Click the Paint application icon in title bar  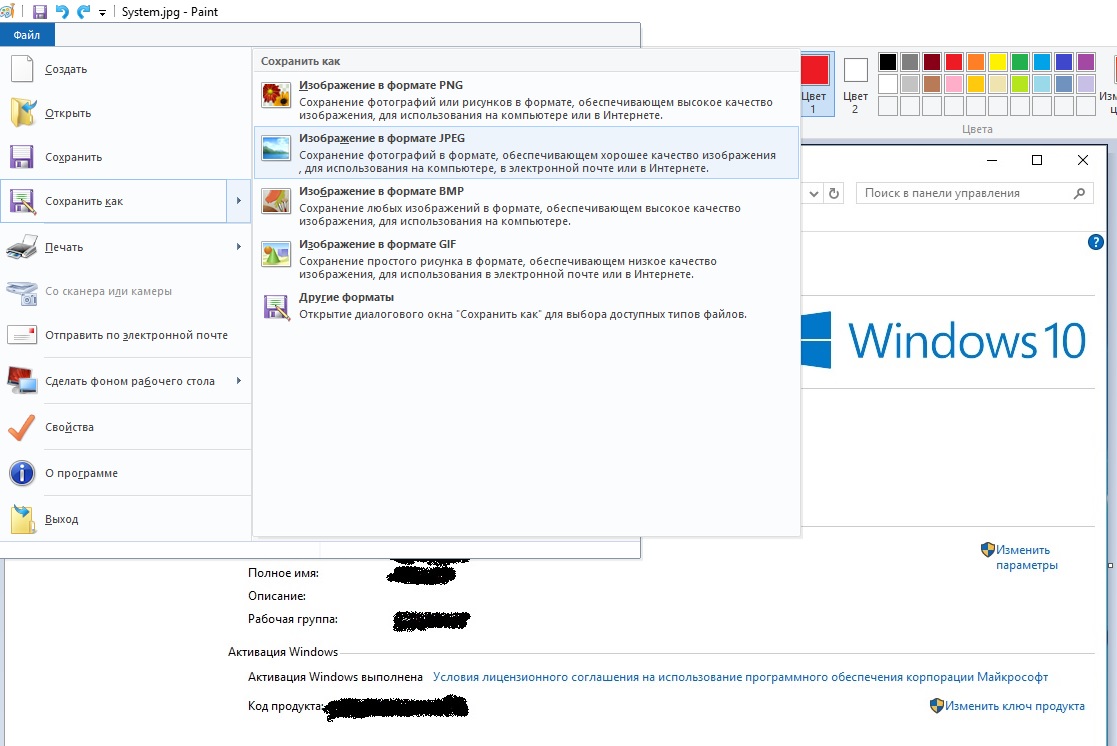(x=6, y=11)
